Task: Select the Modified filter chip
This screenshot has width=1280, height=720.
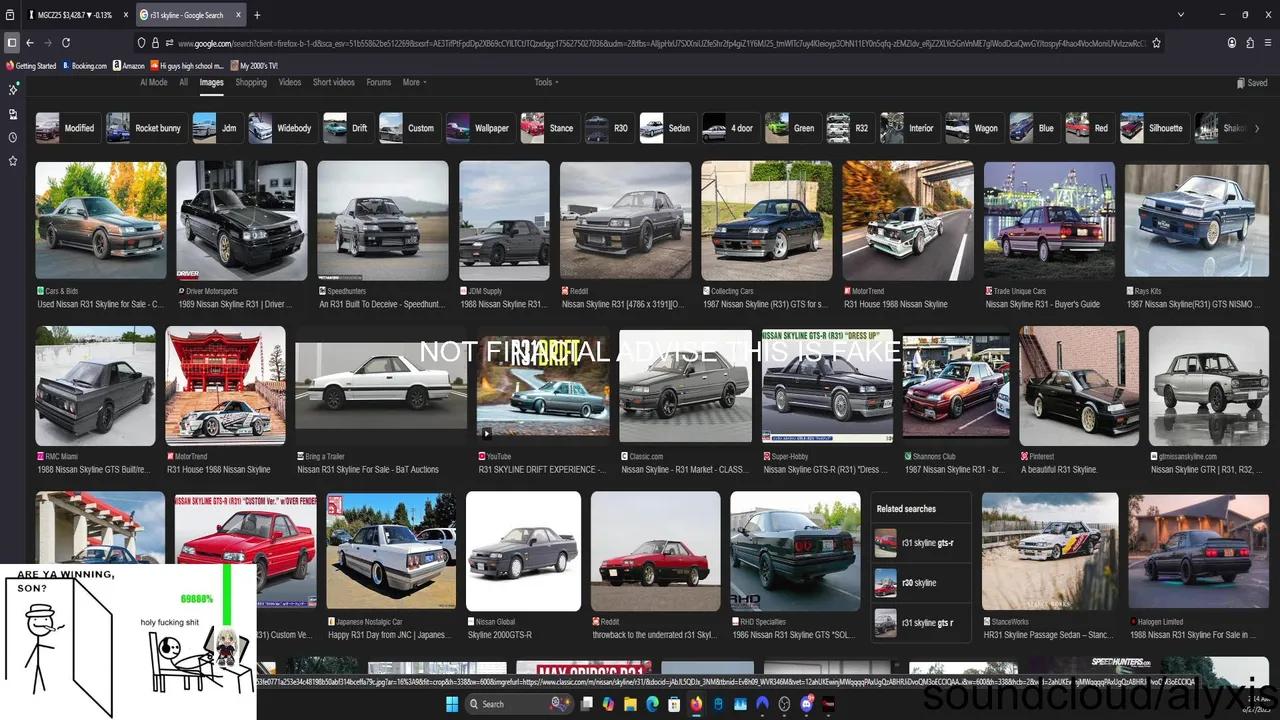Action: [66, 128]
